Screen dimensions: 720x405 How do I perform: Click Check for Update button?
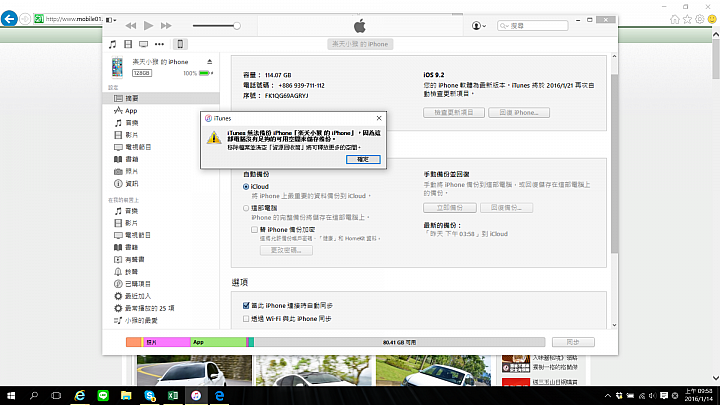click(454, 112)
